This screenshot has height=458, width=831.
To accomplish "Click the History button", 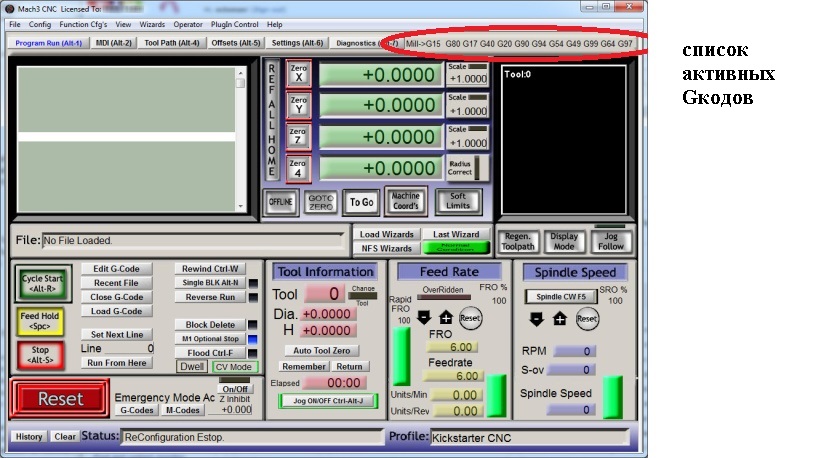I will [29, 437].
